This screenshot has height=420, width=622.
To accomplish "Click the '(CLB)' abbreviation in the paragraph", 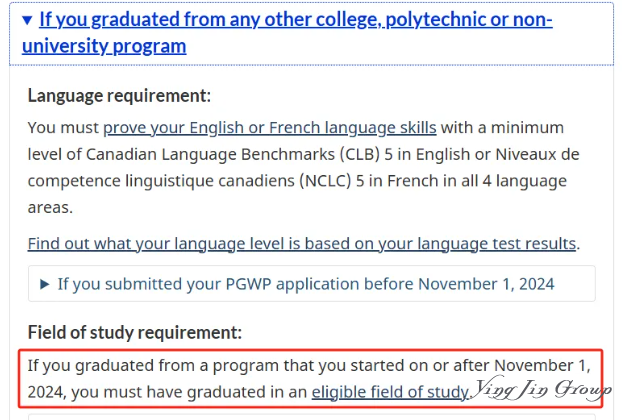I will coord(360,154).
